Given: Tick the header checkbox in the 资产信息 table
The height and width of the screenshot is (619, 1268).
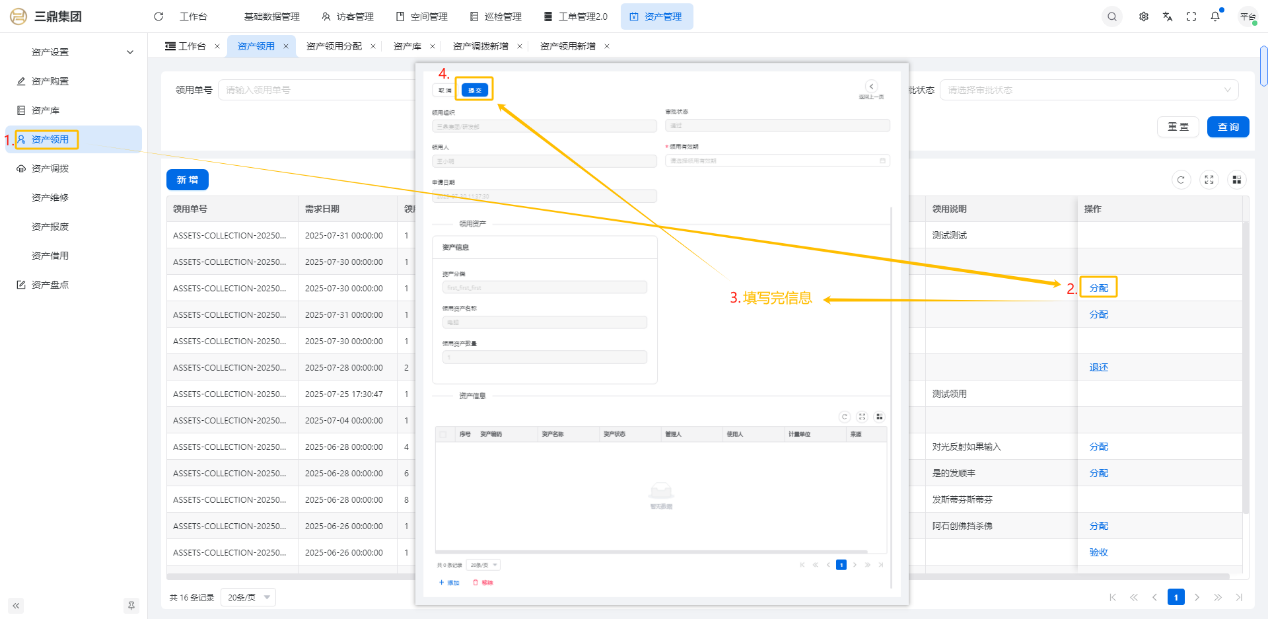Looking at the screenshot, I should click(x=444, y=434).
